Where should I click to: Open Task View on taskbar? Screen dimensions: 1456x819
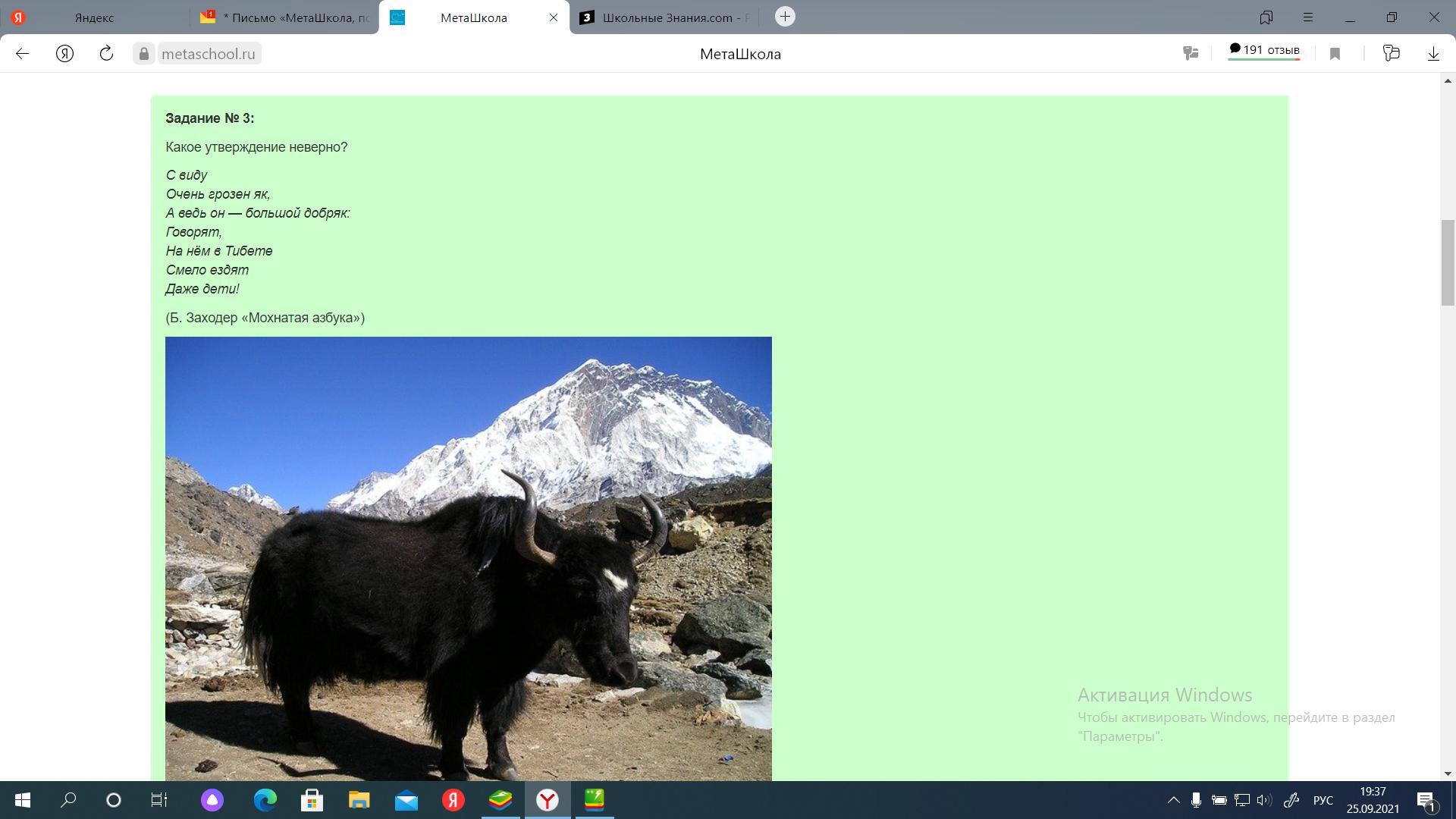tap(158, 800)
